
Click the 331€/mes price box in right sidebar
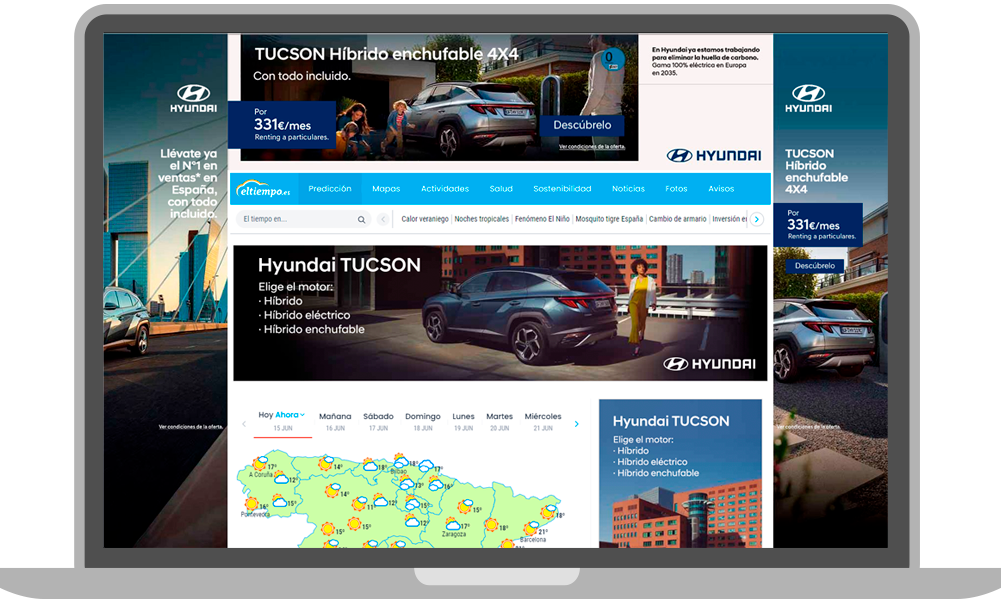click(x=818, y=225)
